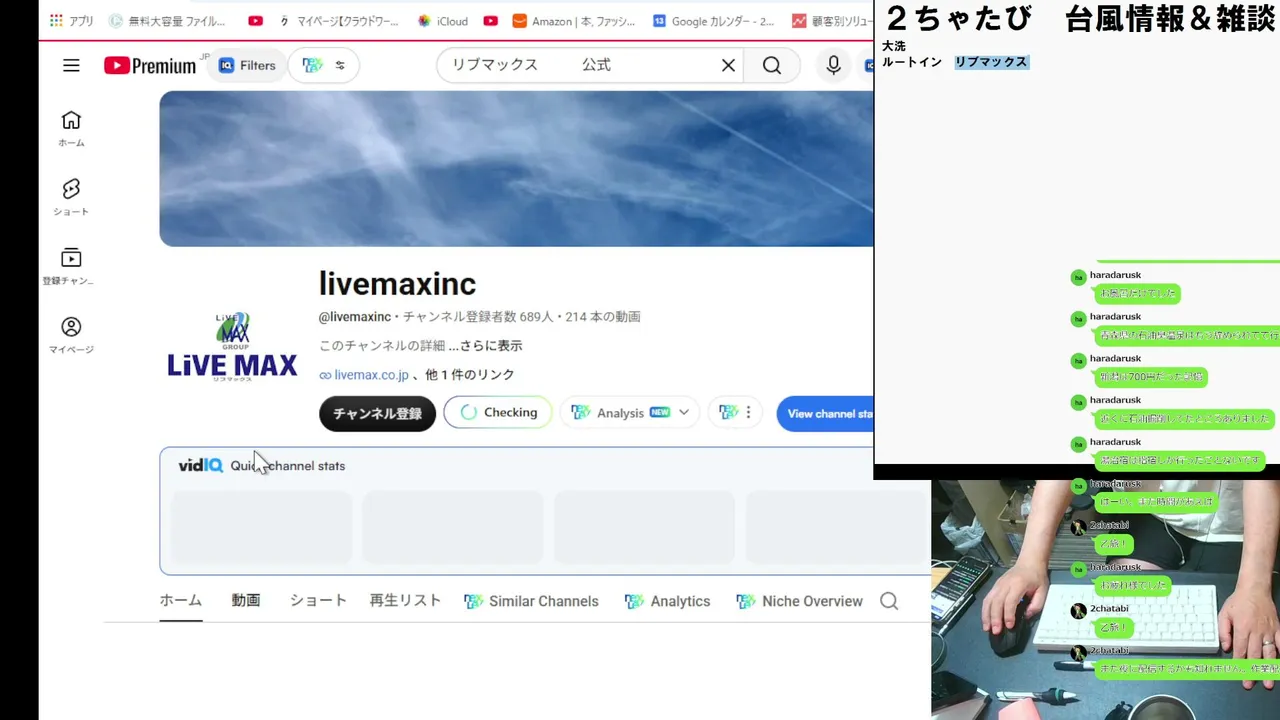Start voice search with microphone
The height and width of the screenshot is (720, 1280).
click(x=833, y=65)
